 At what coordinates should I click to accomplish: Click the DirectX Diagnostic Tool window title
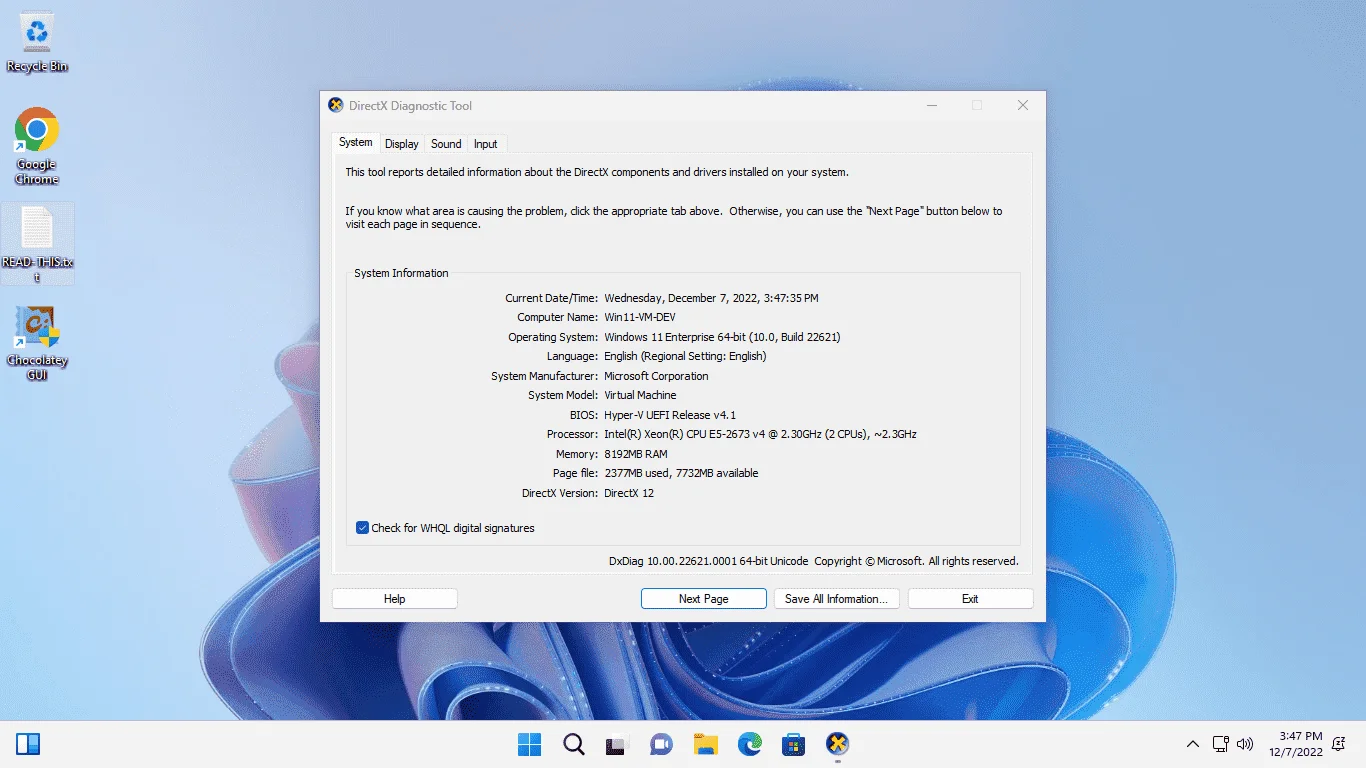[410, 106]
